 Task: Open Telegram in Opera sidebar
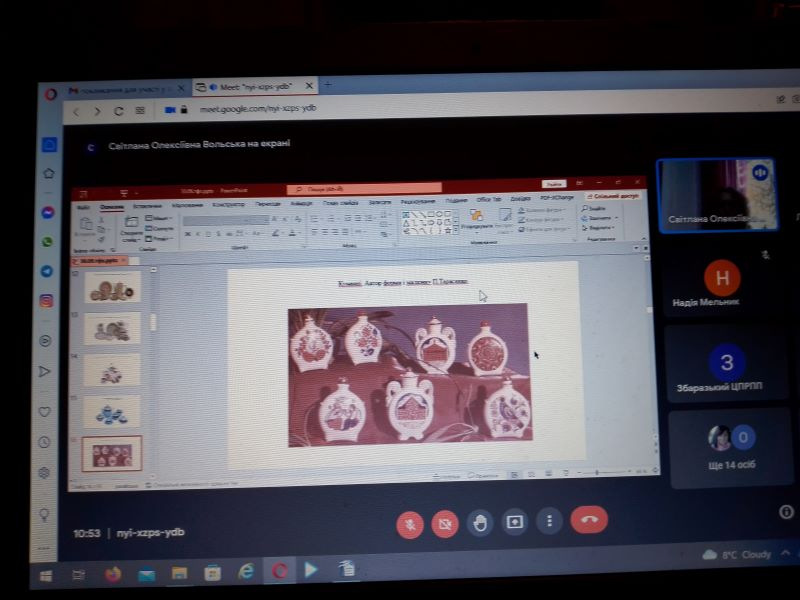(47, 271)
